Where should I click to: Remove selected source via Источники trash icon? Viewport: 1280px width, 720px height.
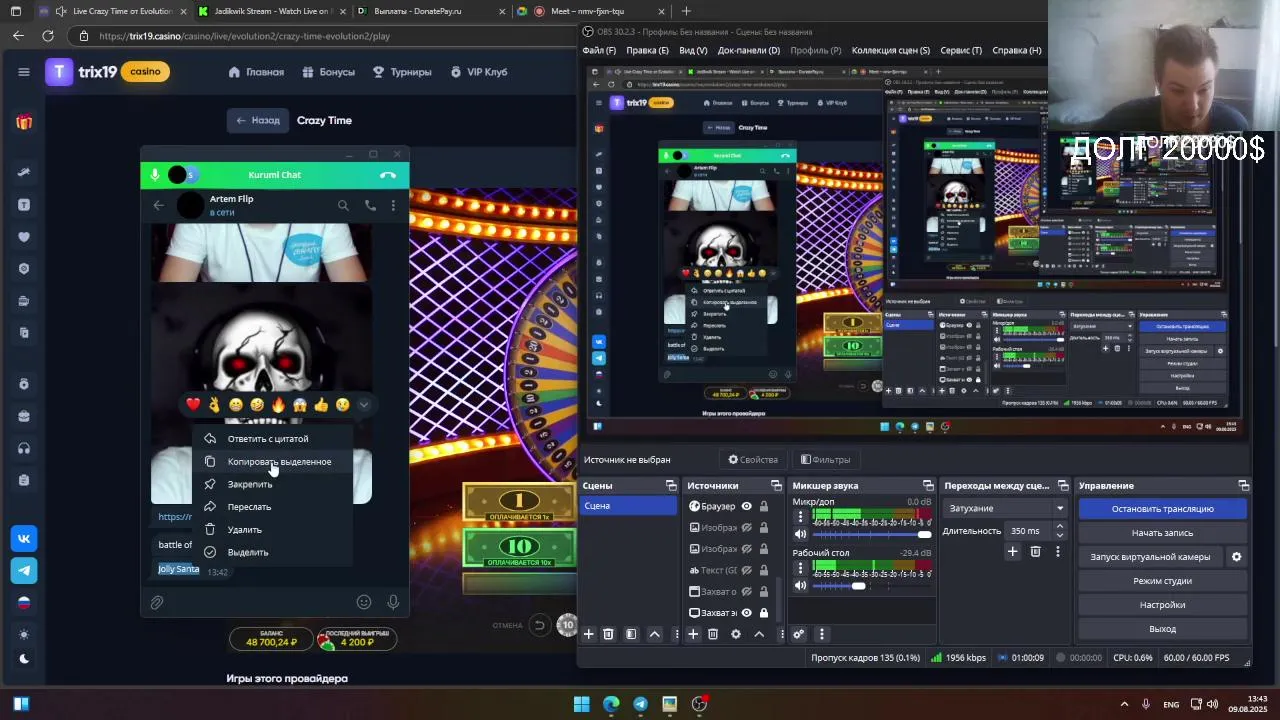tap(713, 634)
